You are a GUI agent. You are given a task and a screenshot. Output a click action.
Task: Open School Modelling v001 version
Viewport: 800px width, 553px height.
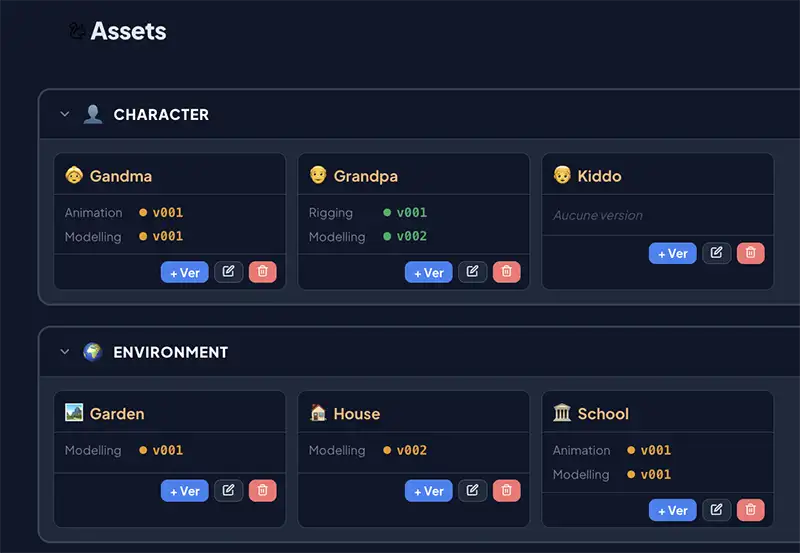pyautogui.click(x=655, y=475)
